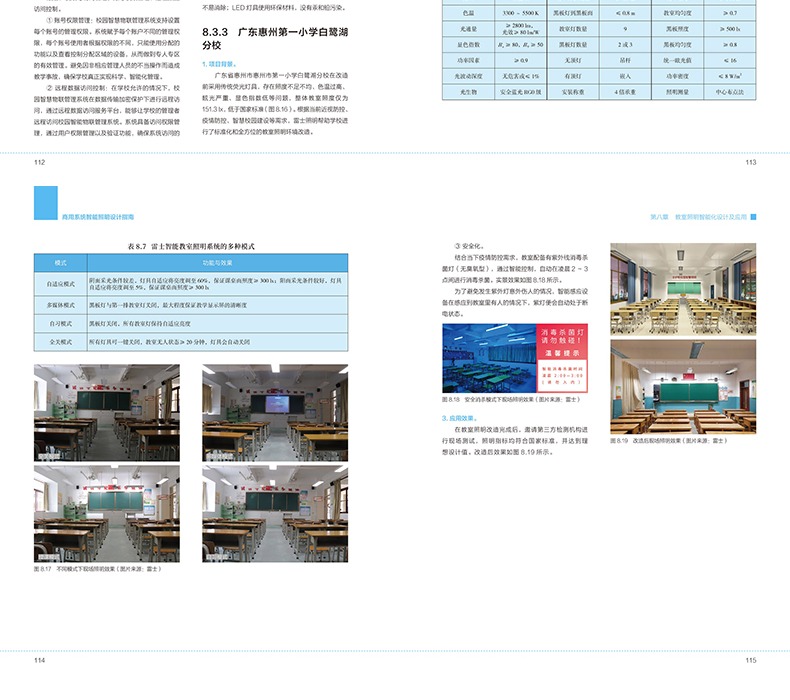Open the top-left classroom photo in figure 8.17
Viewport: 790px width, 700px height.
tap(107, 412)
